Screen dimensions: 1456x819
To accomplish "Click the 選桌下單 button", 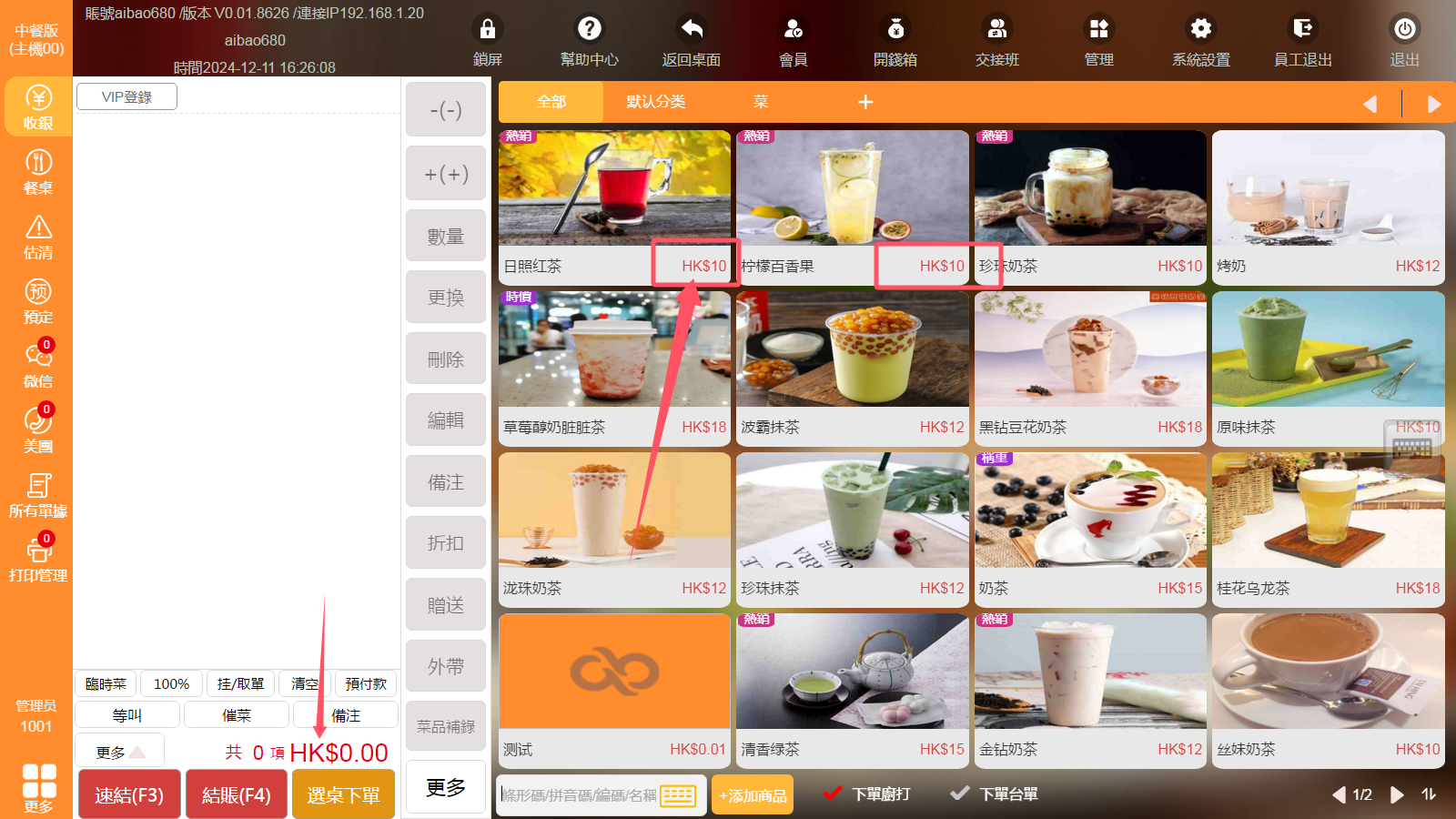I will pyautogui.click(x=343, y=794).
